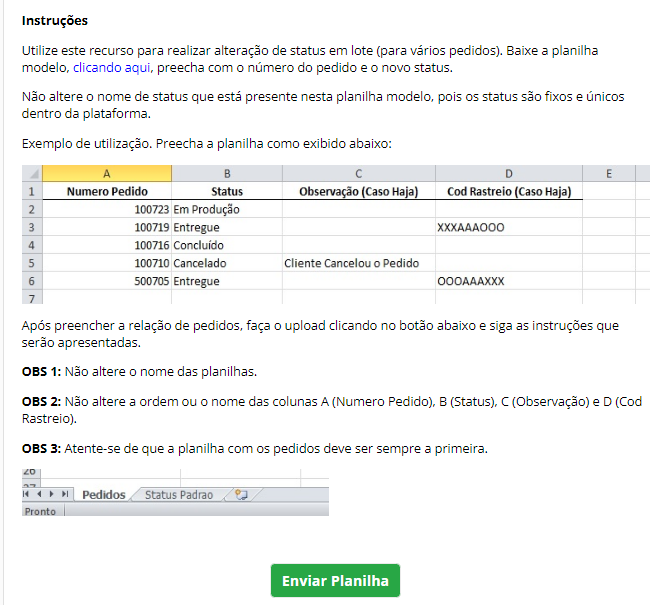
Task: Click the previous-sheet navigation arrow icon
Action: (x=39, y=494)
